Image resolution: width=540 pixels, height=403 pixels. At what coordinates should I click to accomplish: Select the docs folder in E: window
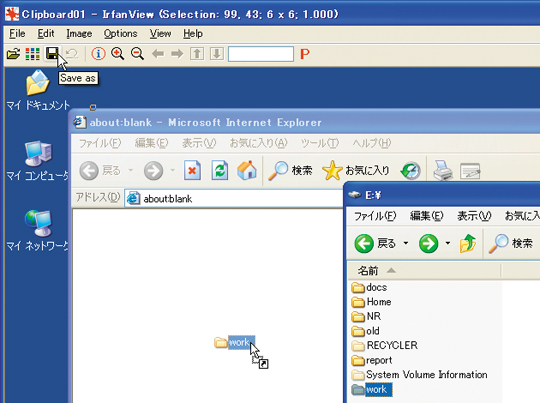[x=369, y=287]
